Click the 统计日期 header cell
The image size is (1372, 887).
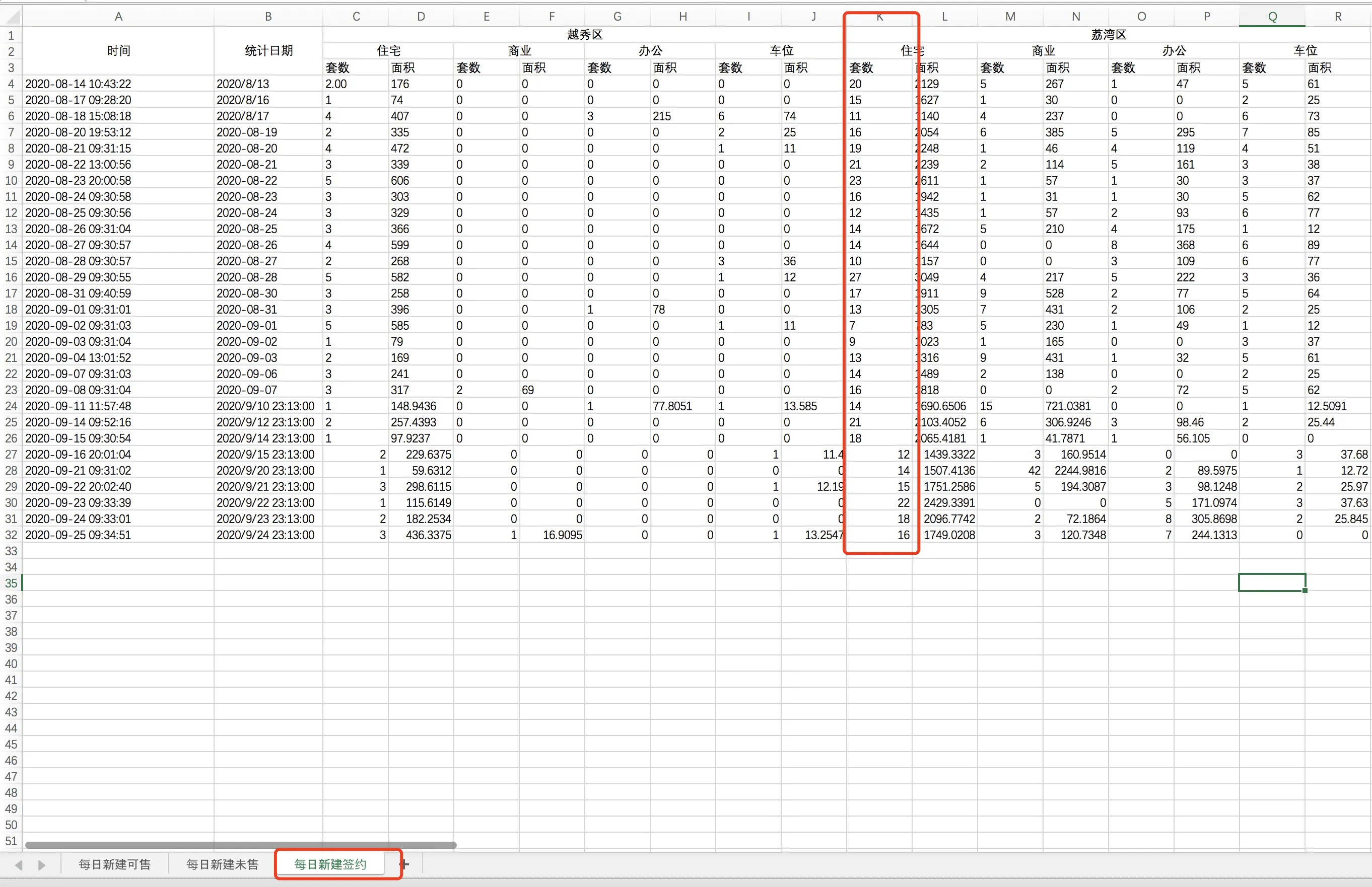268,51
